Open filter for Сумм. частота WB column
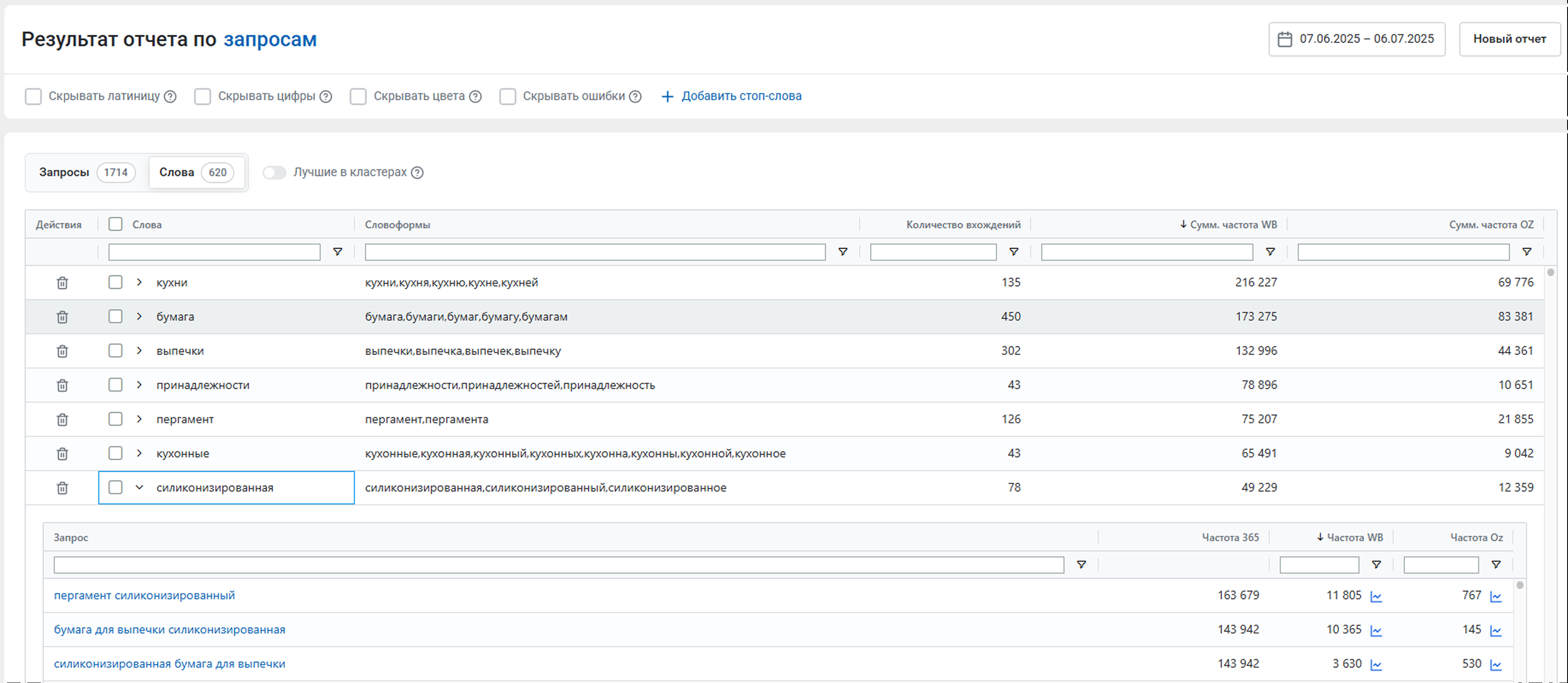 1270,252
